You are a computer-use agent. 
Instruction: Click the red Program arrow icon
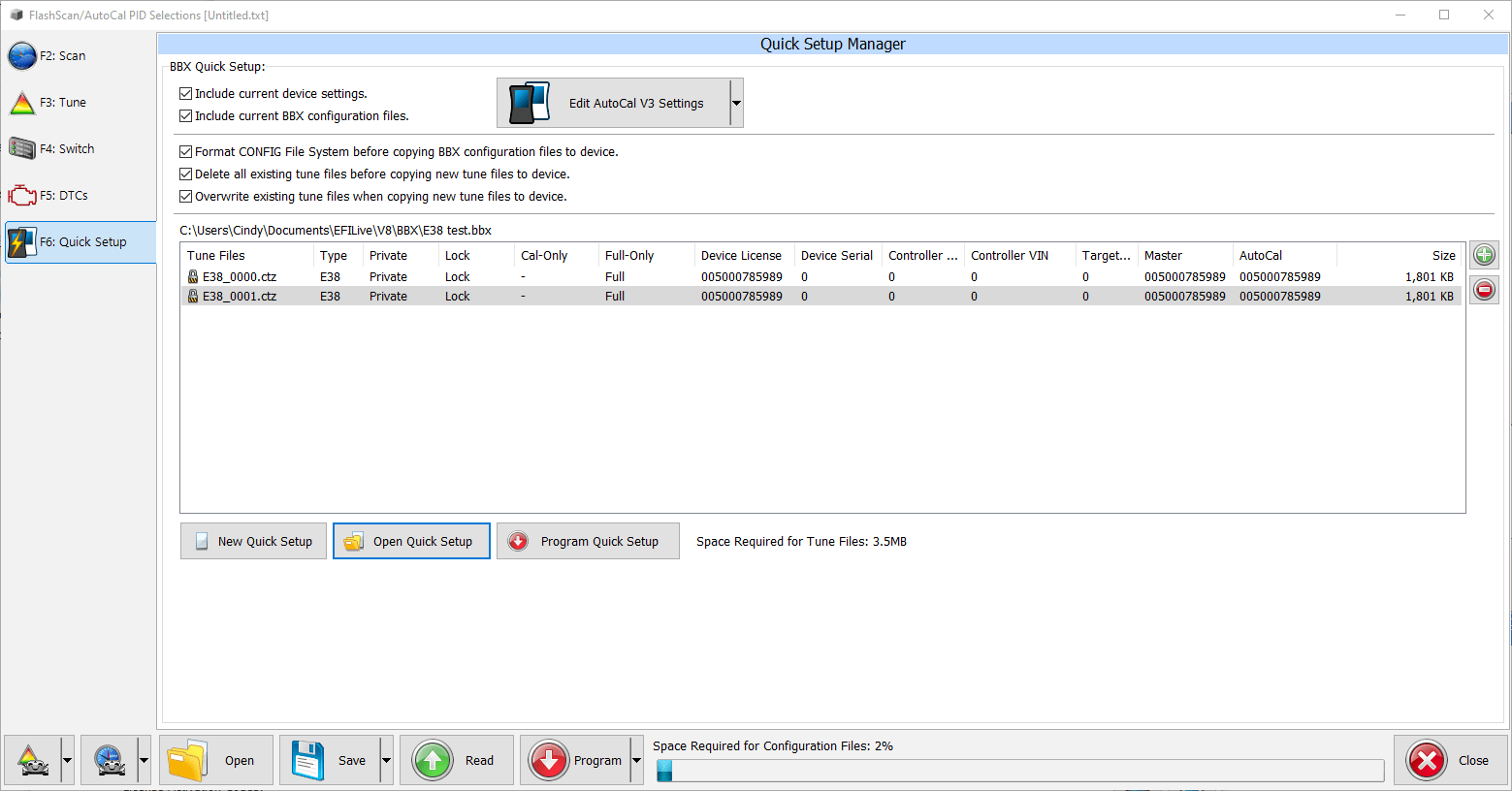click(549, 760)
